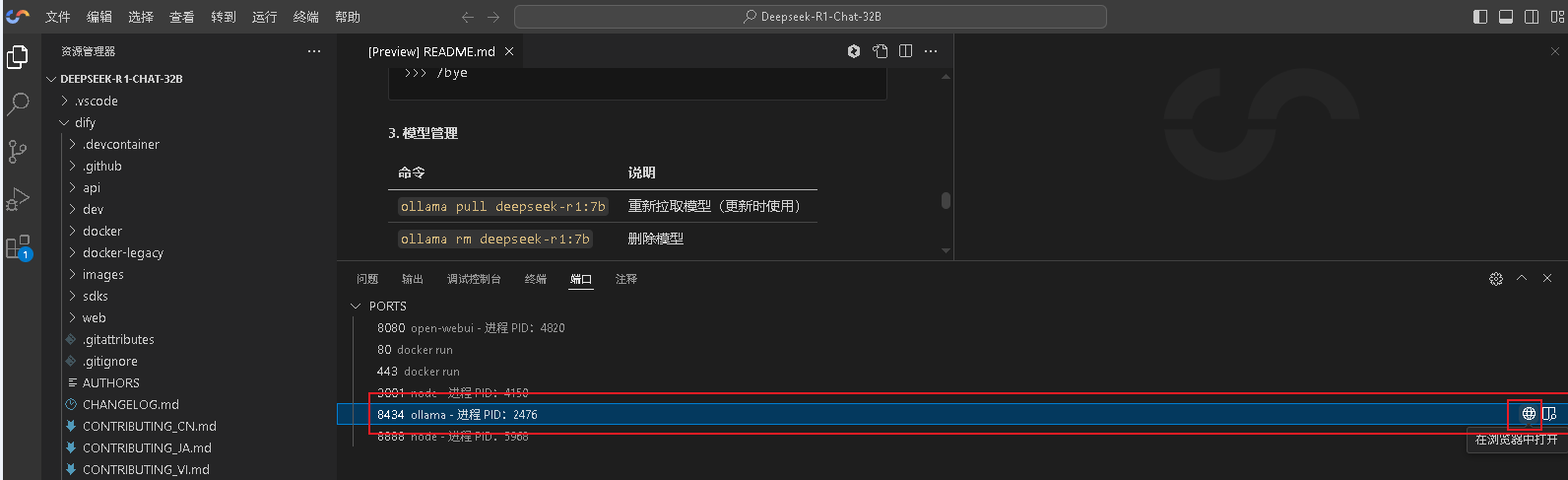
Task: Select port 8080 open-webui row
Action: point(471,328)
